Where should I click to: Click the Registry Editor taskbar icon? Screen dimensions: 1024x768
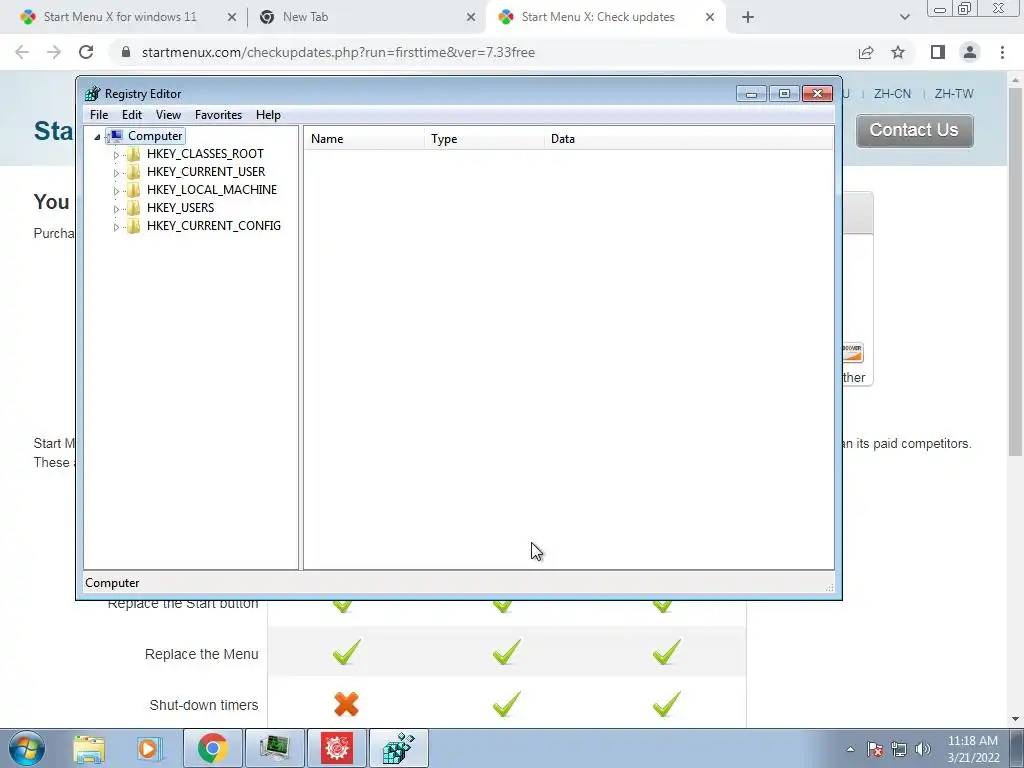pyautogui.click(x=399, y=748)
